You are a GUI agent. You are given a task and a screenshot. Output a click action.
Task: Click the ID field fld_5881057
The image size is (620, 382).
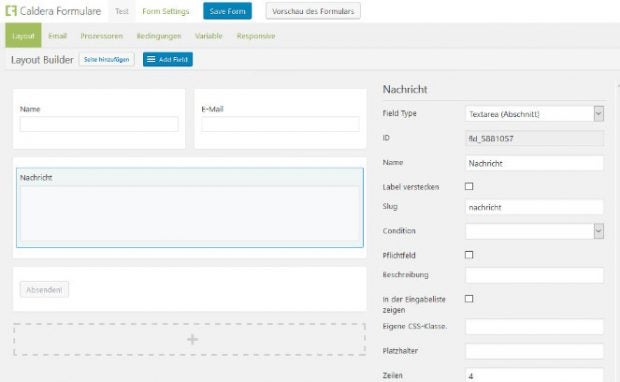coord(534,138)
